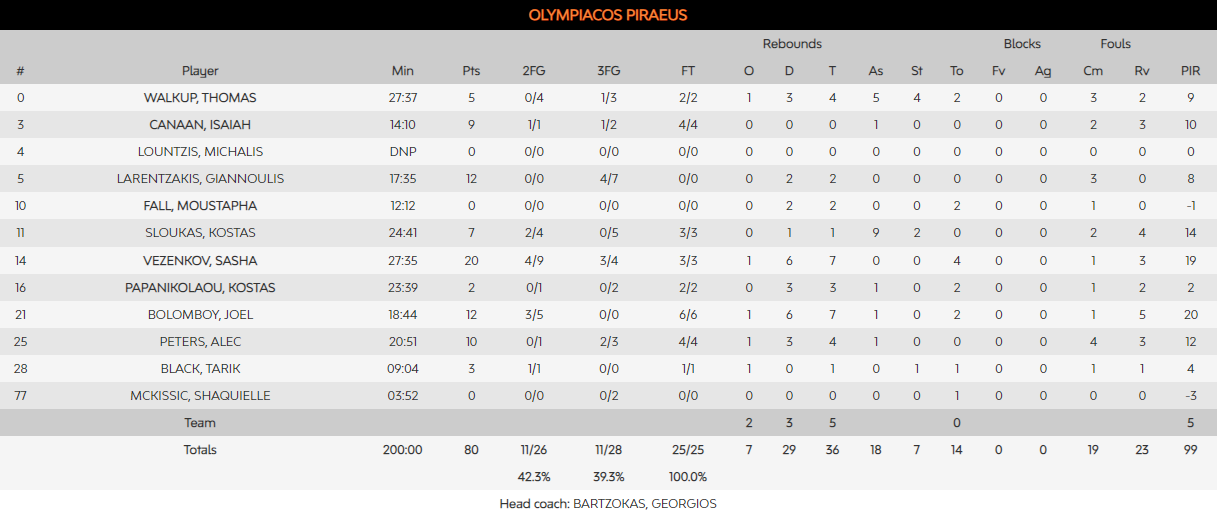Open WALKUP, THOMAS player link
Viewport: 1218px width, 513px height.
coord(200,98)
